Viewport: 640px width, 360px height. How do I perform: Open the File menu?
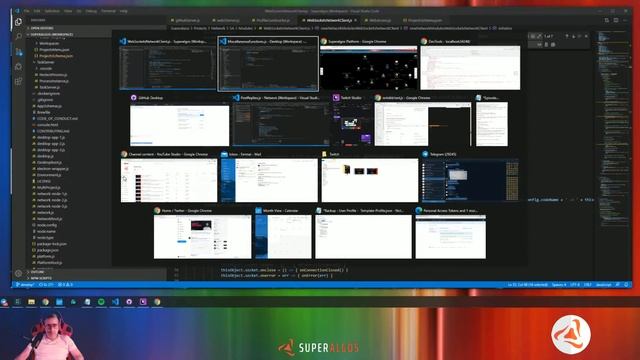point(27,11)
